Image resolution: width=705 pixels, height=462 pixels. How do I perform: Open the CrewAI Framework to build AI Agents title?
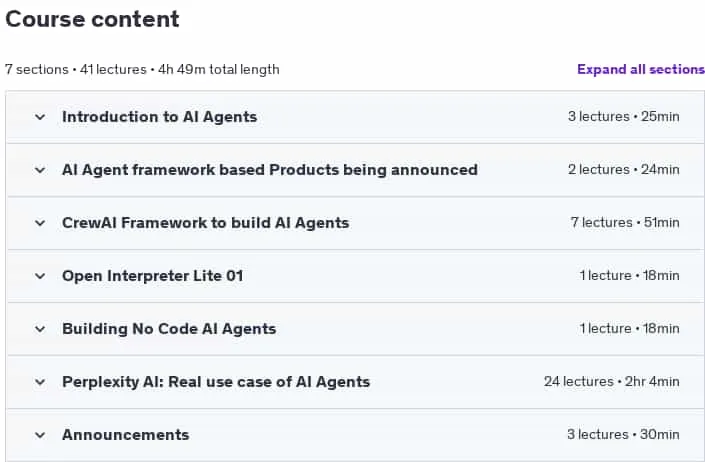205,223
